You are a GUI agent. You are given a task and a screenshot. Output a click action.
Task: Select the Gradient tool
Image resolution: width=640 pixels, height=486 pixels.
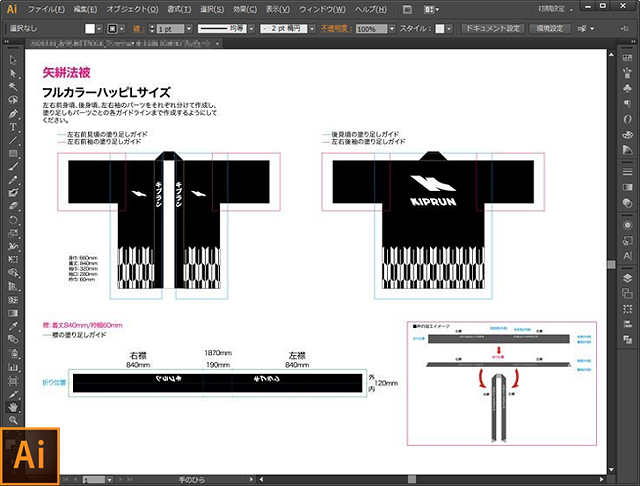coord(13,313)
